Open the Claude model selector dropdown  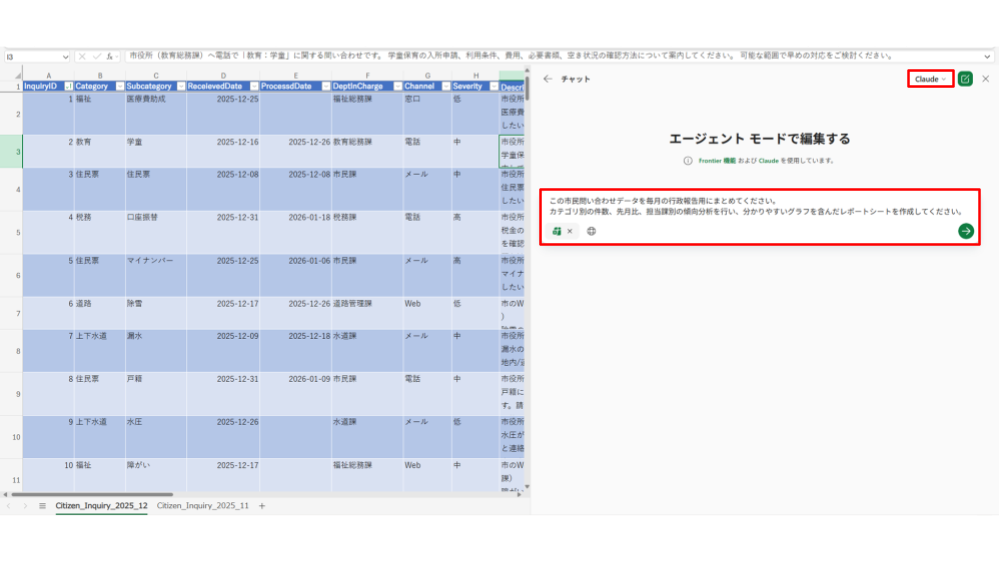pyautogui.click(x=930, y=79)
